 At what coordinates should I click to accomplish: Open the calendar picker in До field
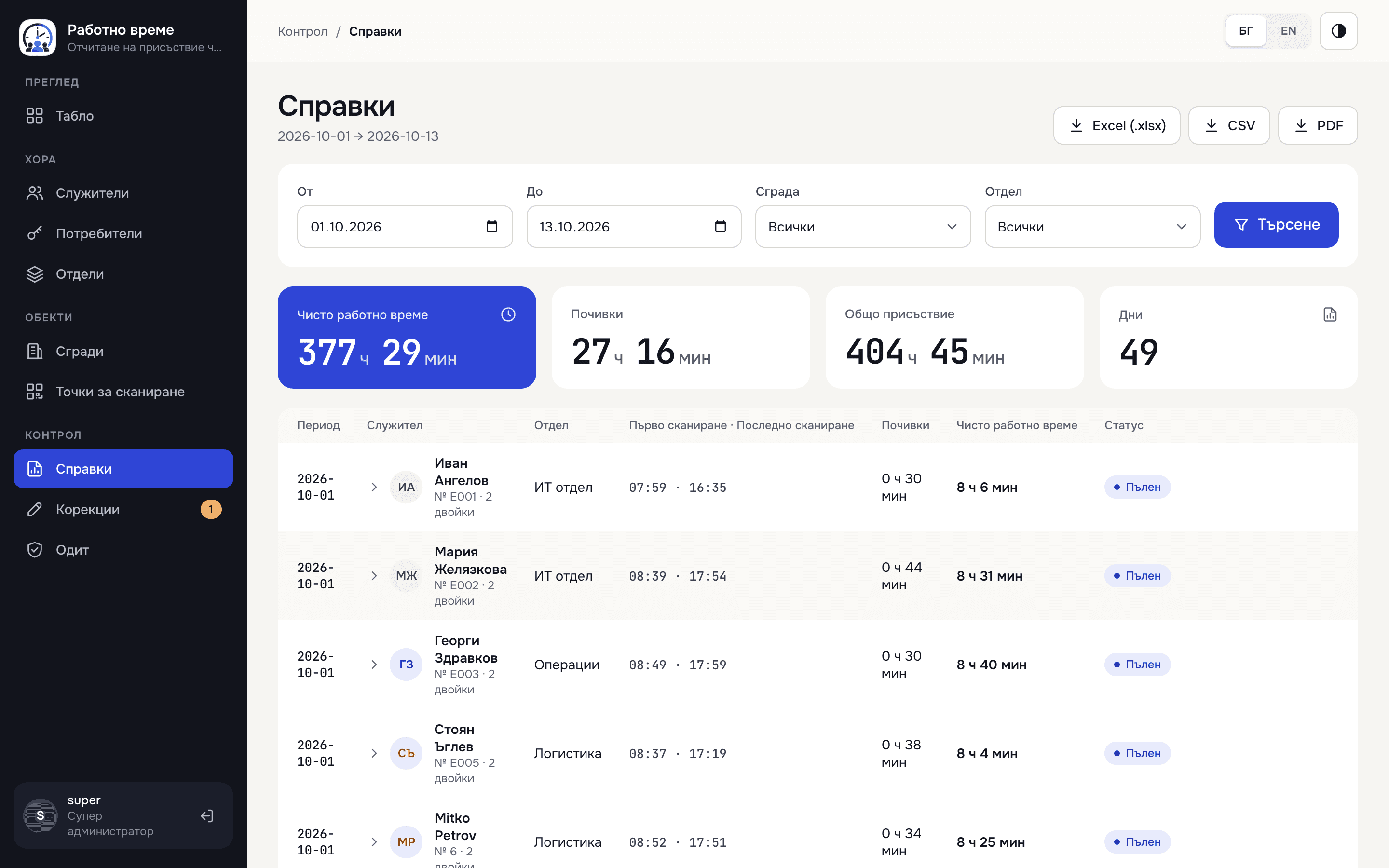721,226
